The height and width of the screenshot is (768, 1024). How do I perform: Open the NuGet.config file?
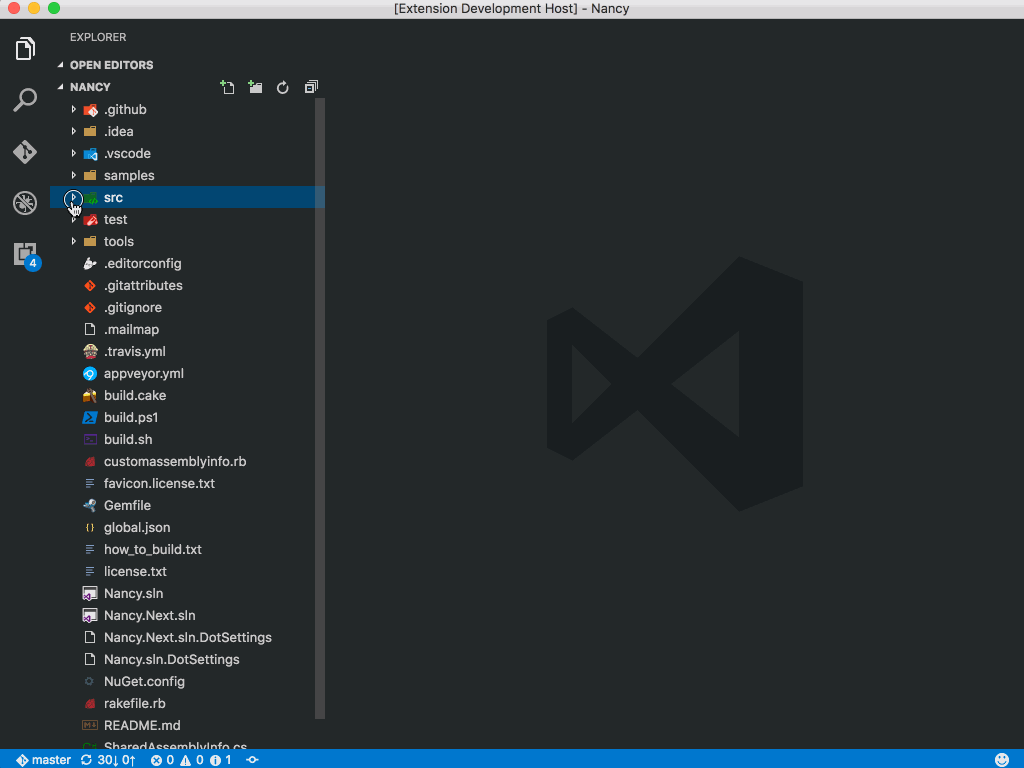tap(187, 681)
